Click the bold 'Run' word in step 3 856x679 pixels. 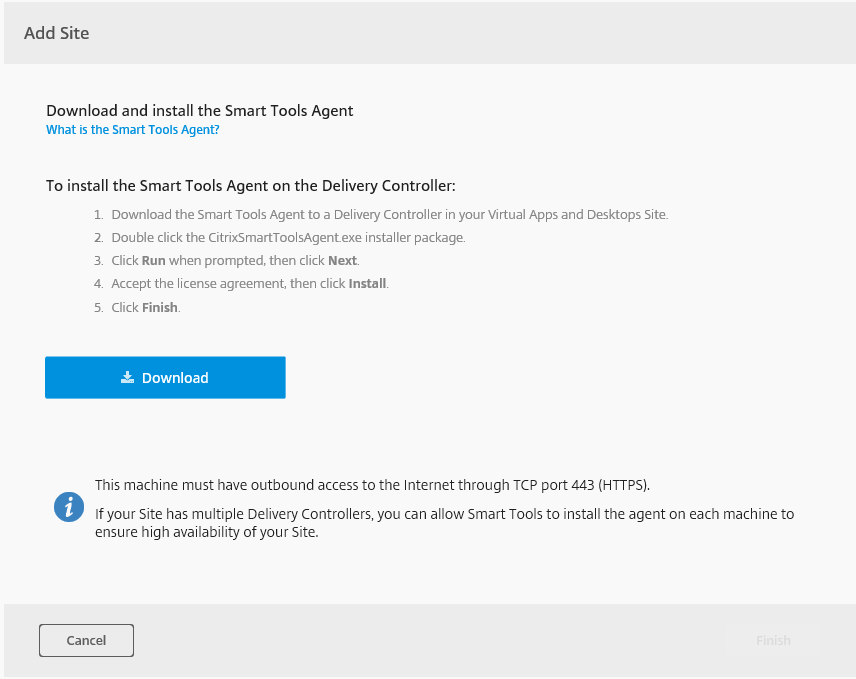(153, 261)
